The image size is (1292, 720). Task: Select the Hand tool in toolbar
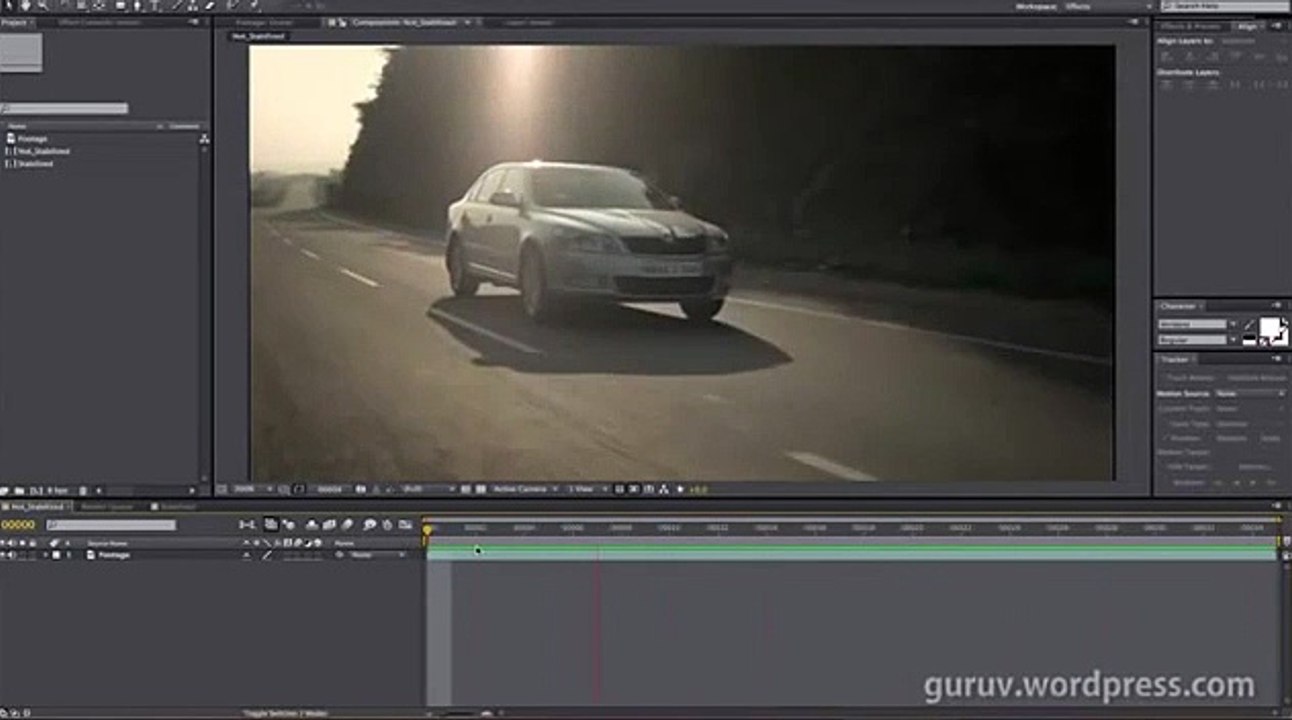pyautogui.click(x=26, y=5)
